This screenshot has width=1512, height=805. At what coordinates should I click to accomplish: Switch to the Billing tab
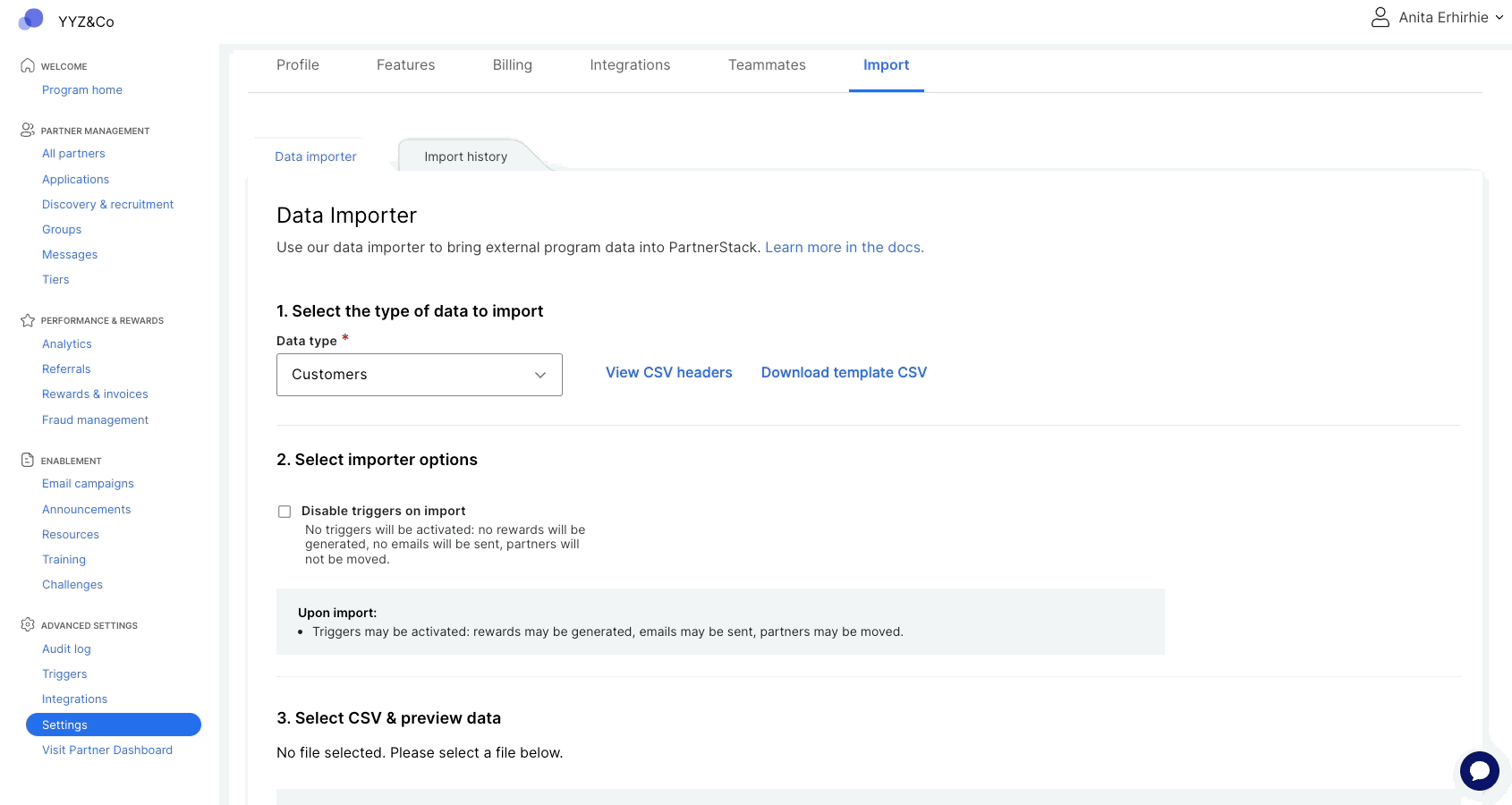pyautogui.click(x=513, y=65)
